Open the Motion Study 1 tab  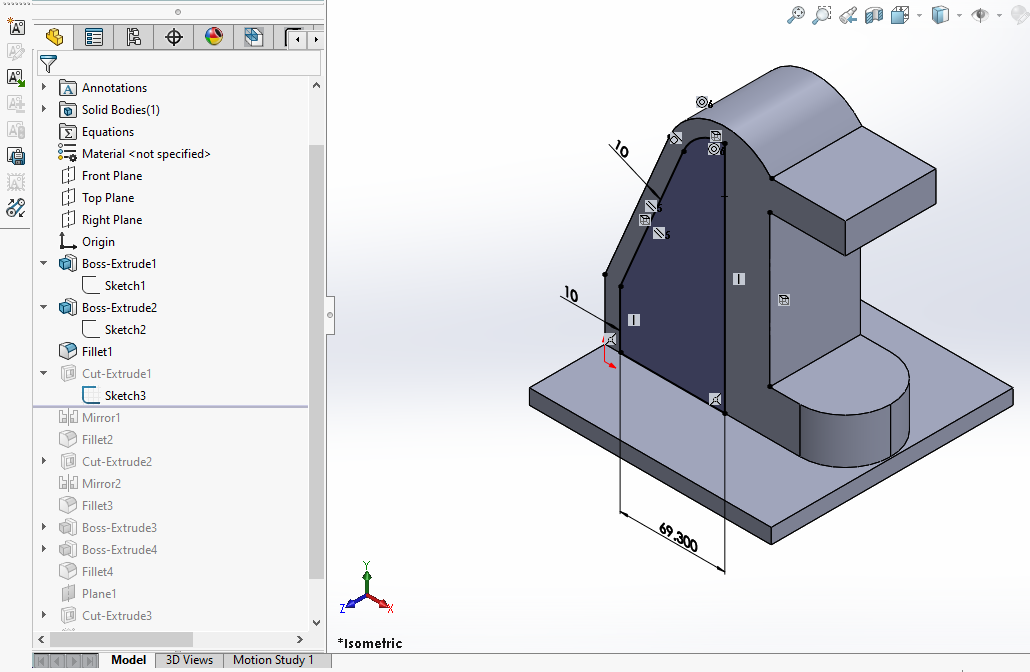pyautogui.click(x=273, y=660)
